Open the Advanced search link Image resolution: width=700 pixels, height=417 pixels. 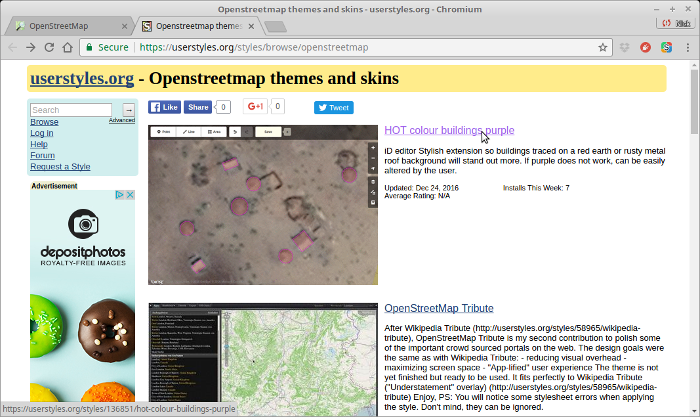pyautogui.click(x=122, y=120)
